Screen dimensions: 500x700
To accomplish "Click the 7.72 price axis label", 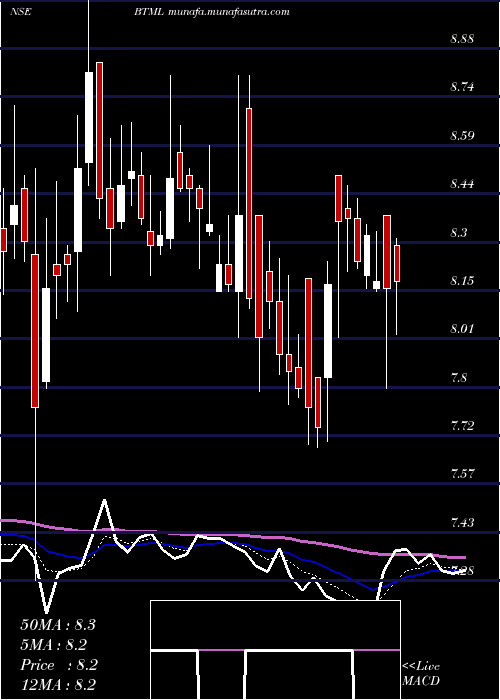I will coord(462,426).
